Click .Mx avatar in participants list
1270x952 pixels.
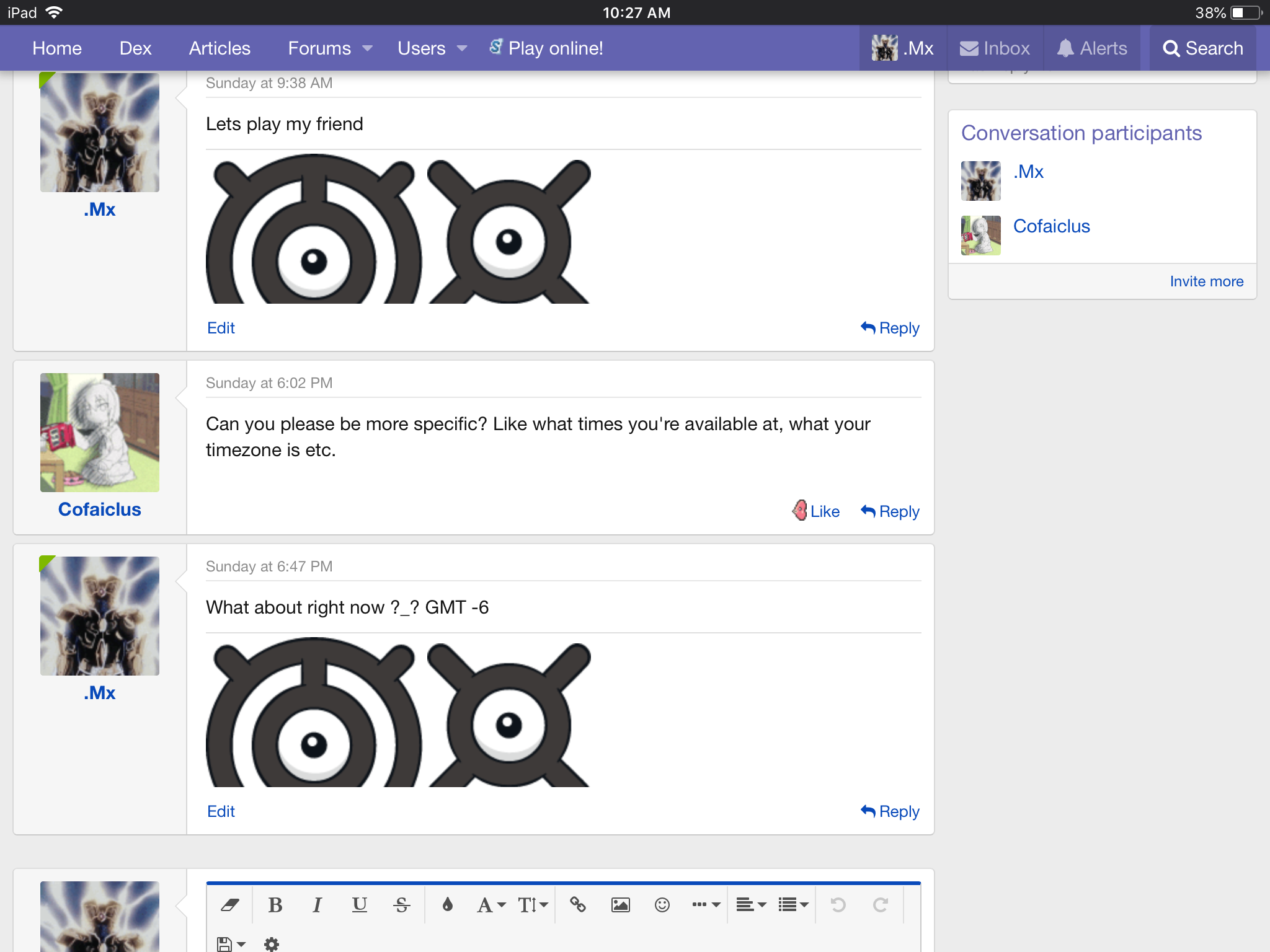(980, 181)
